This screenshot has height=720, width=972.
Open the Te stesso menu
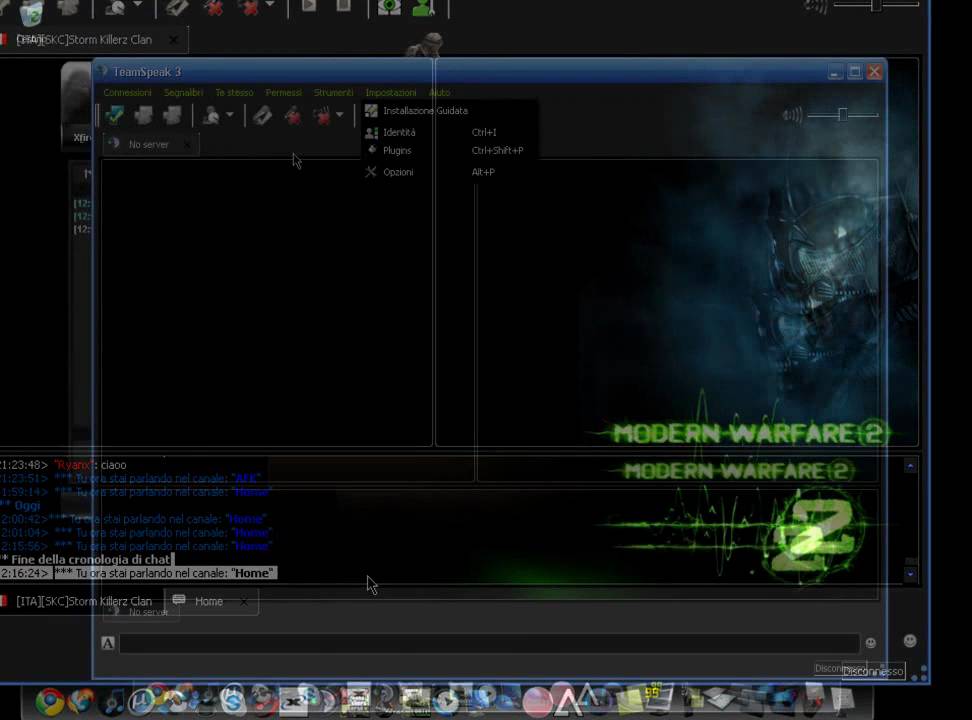pos(234,92)
